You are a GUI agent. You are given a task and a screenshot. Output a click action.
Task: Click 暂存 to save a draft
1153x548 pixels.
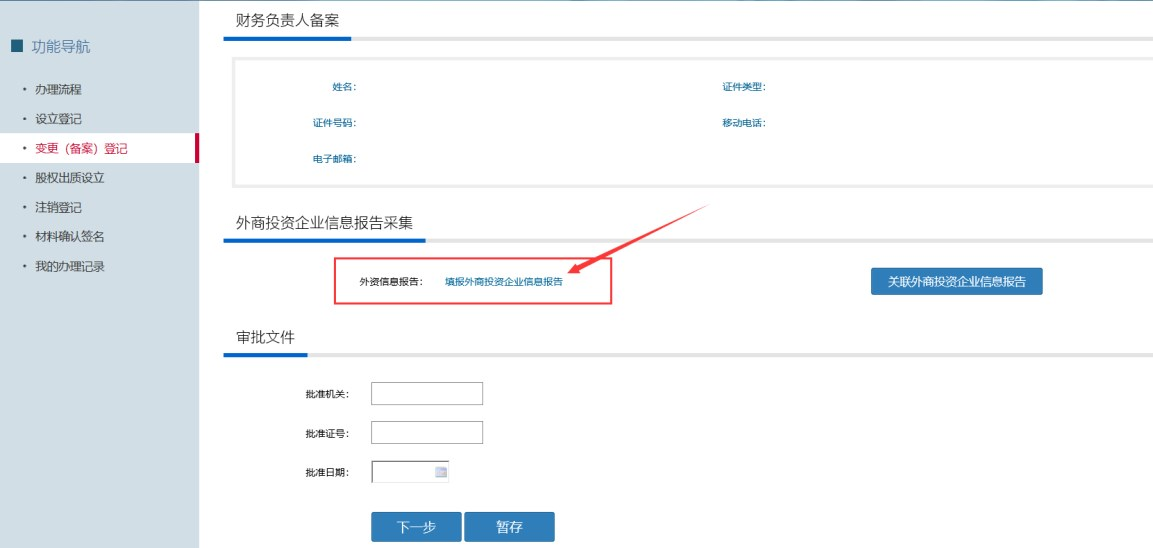[x=509, y=527]
